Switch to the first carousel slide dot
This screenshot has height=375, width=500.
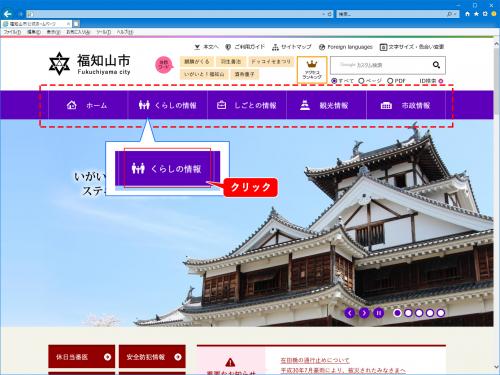pos(397,313)
